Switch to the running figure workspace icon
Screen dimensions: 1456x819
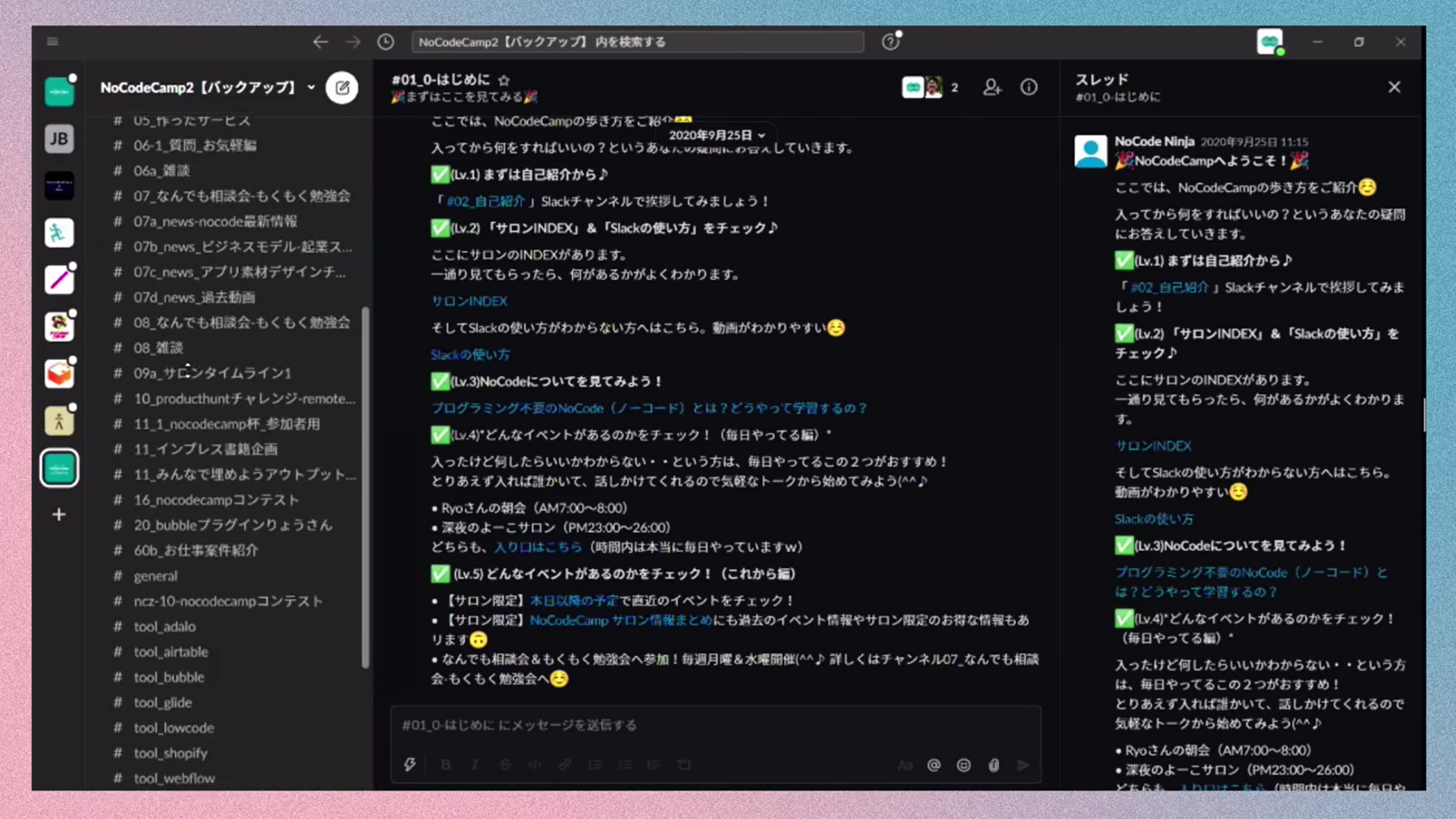[x=59, y=233]
